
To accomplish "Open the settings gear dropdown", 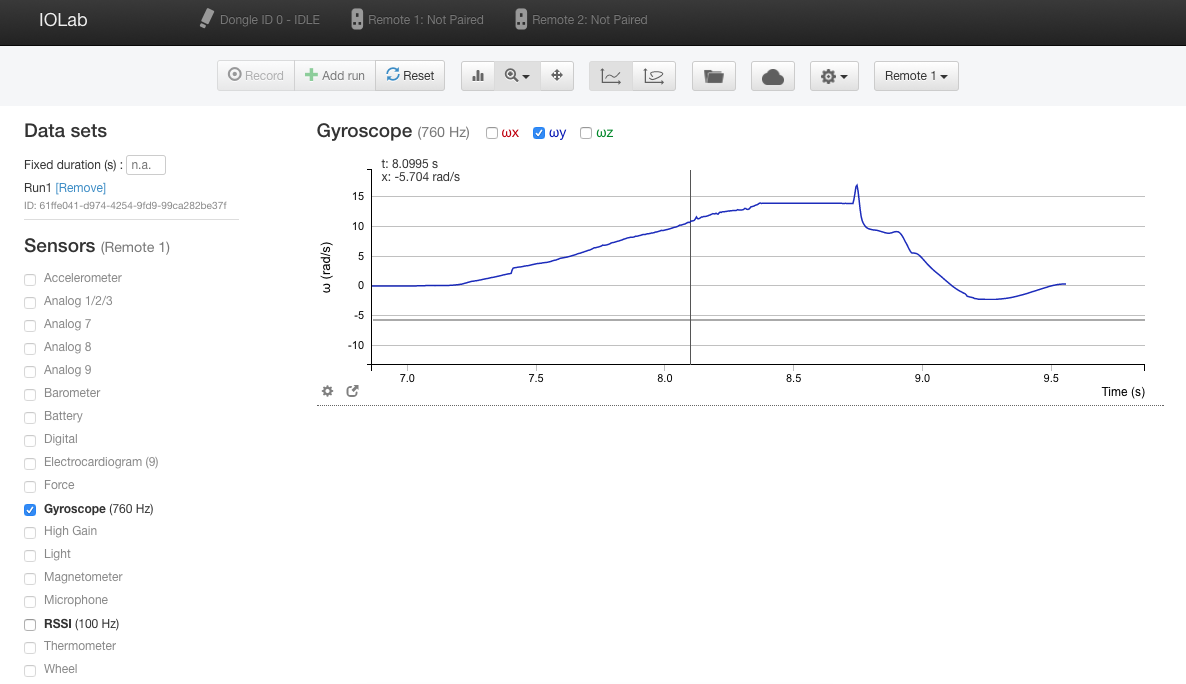I will (x=834, y=76).
